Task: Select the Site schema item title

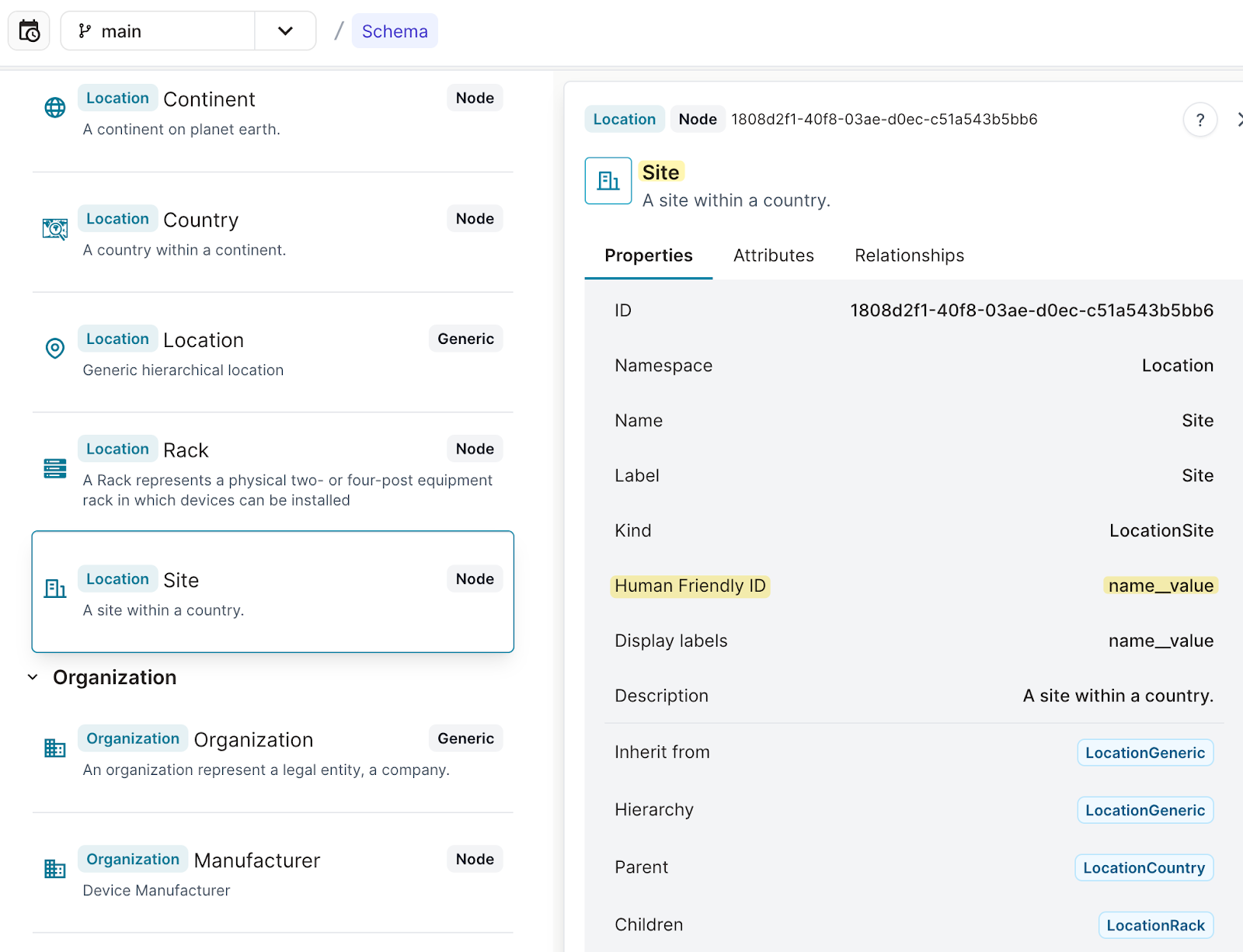Action: coord(181,580)
